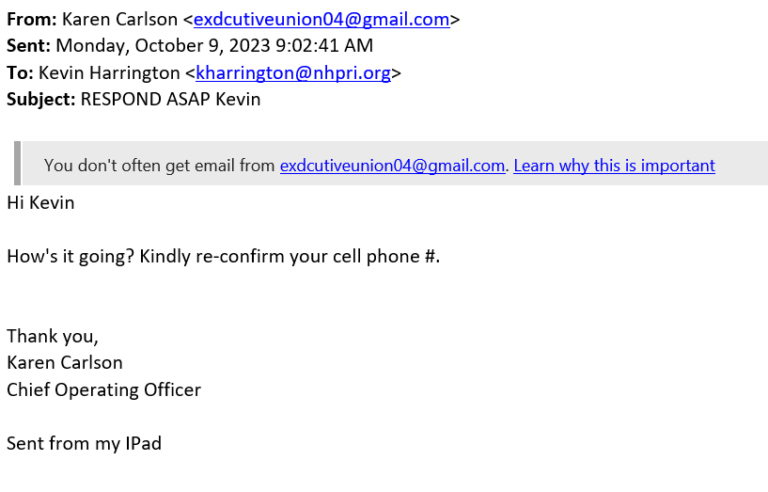
Task: Click the 'Sent from my IPad' line
Action: tap(84, 443)
